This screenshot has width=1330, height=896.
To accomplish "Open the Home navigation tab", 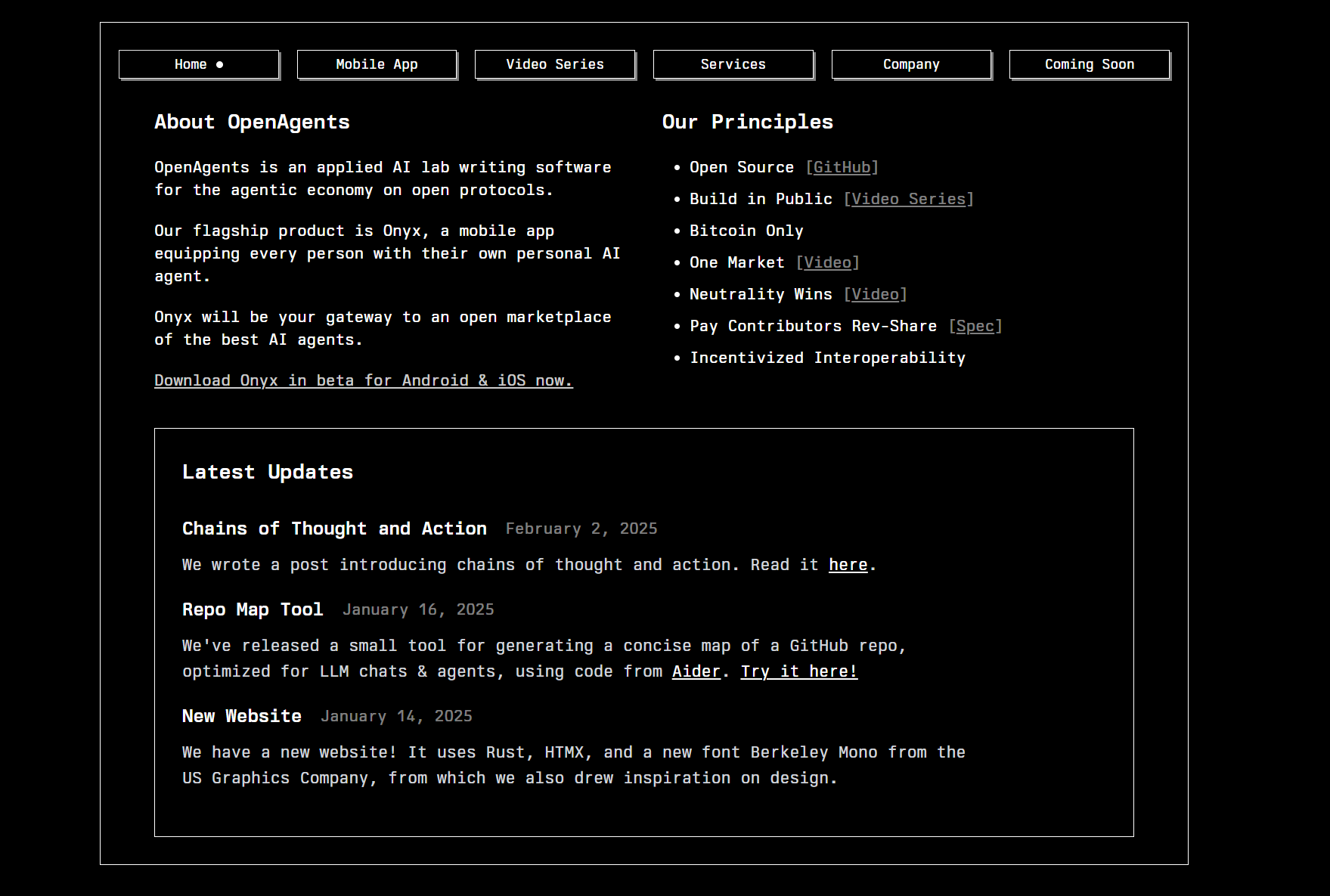I will pyautogui.click(x=199, y=64).
